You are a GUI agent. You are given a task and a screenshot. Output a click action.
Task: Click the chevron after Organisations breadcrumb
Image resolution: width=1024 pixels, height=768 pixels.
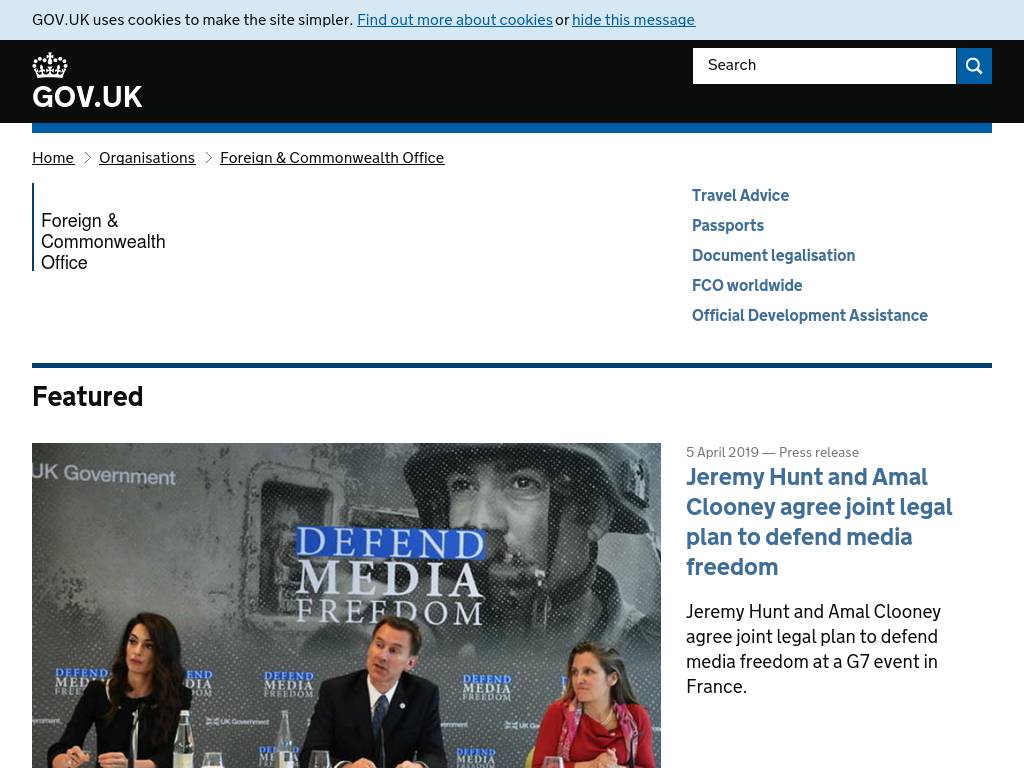click(x=208, y=158)
